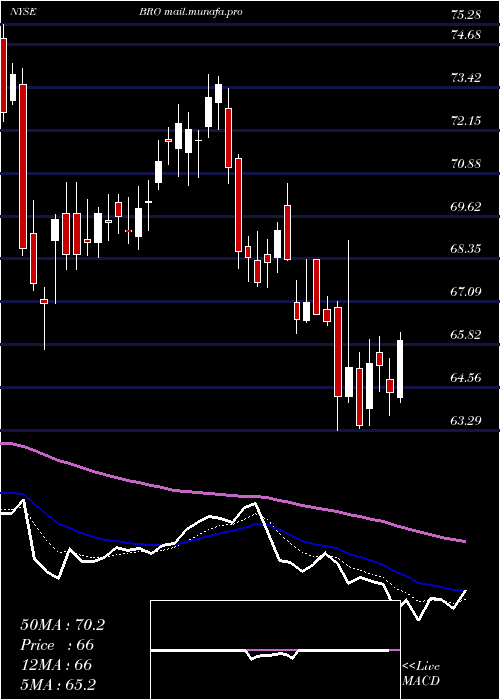Image resolution: width=500 pixels, height=700 pixels.
Task: Click the 64.56 price axis label
Action: point(466,378)
